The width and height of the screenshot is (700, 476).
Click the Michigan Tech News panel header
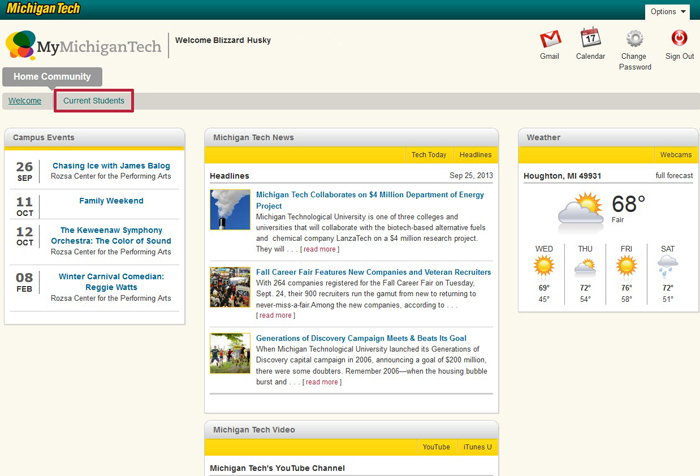tap(351, 138)
